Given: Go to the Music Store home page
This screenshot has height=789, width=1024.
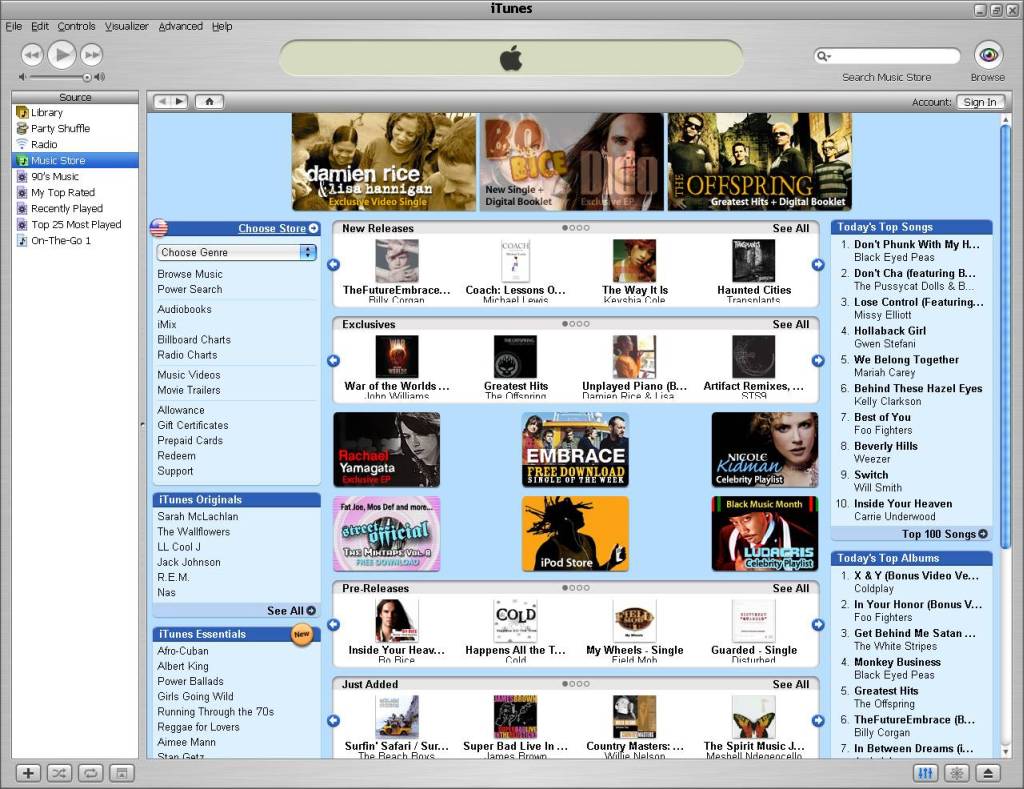Looking at the screenshot, I should coord(209,101).
